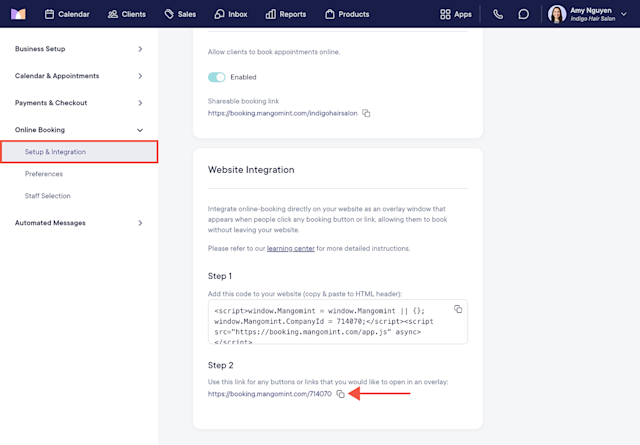Click the Inbox icon in navbar
This screenshot has height=445, width=640.
point(219,14)
